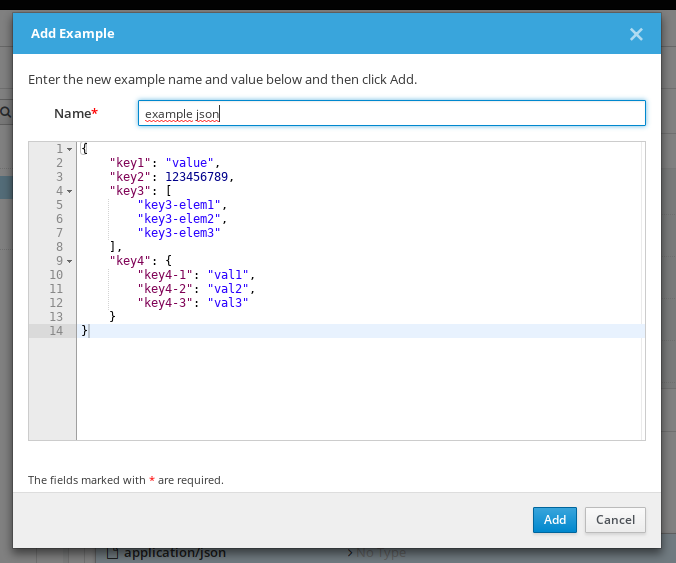Click the application/json entry behind dialog
Viewport: 676px width, 563px height.
coord(175,553)
